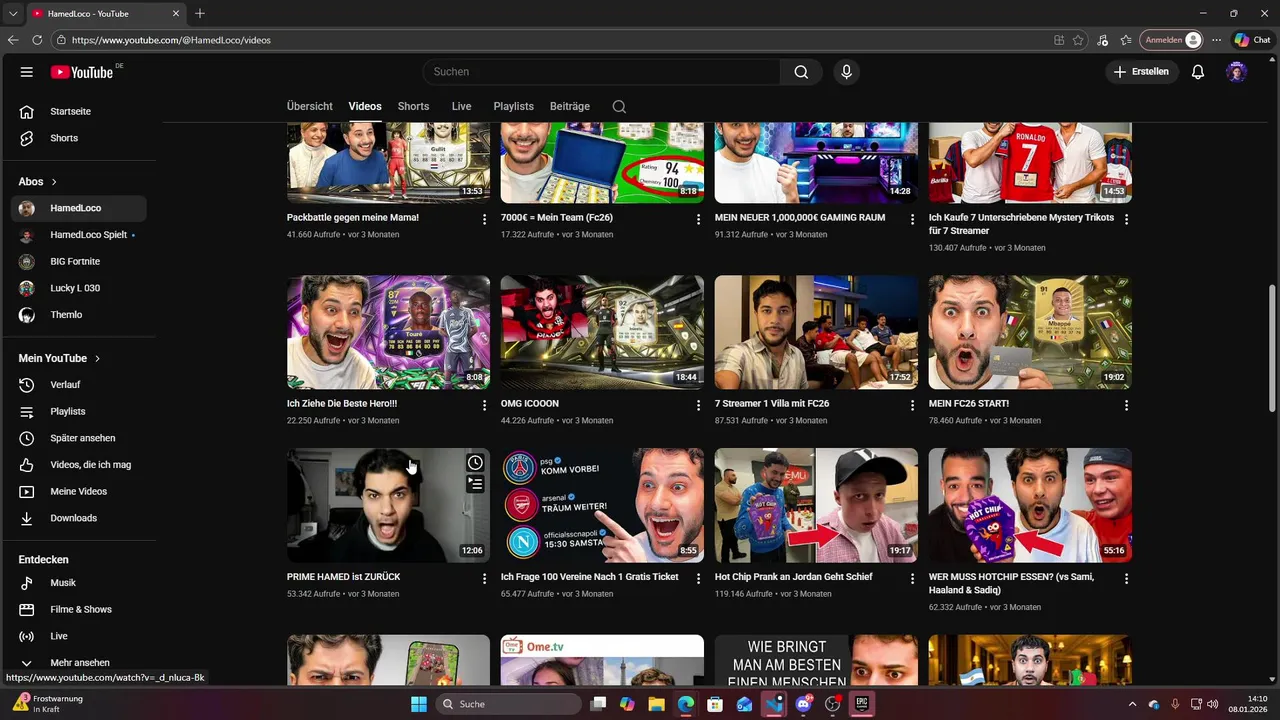Open Musik under Entdecken

tap(78, 583)
